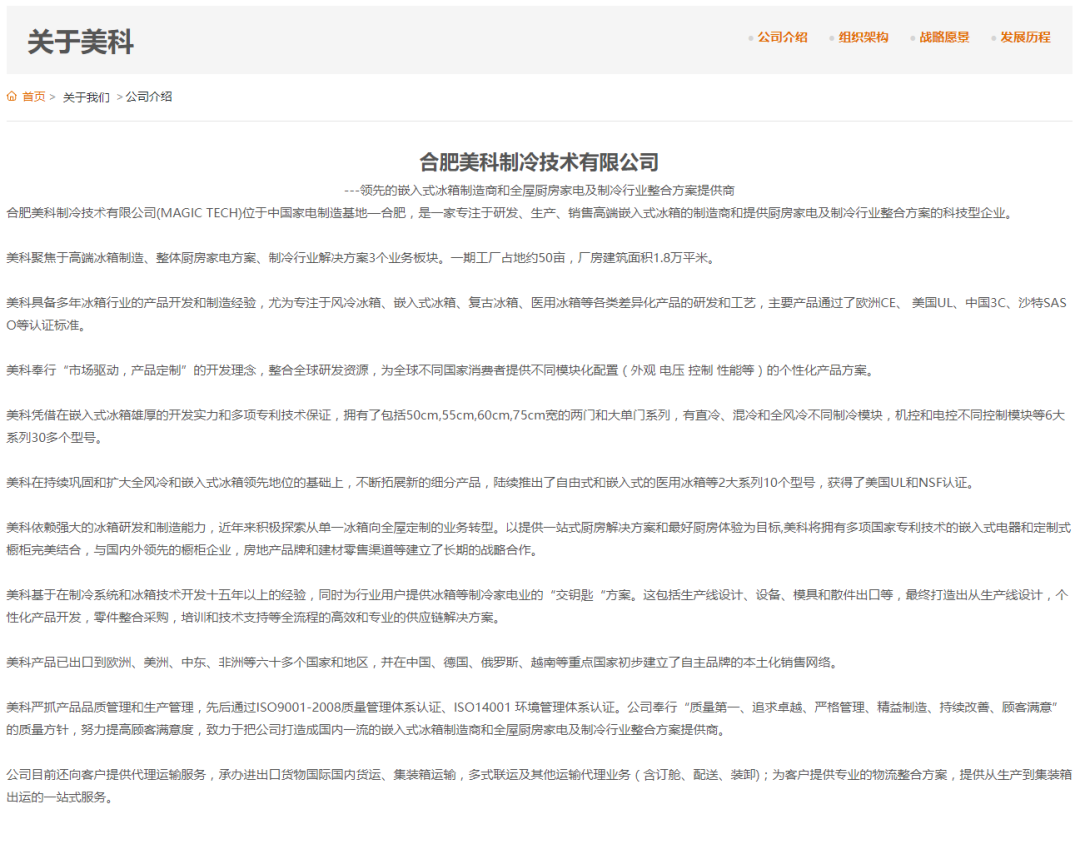Open the 关于我们 breadcrumb link

(86, 97)
